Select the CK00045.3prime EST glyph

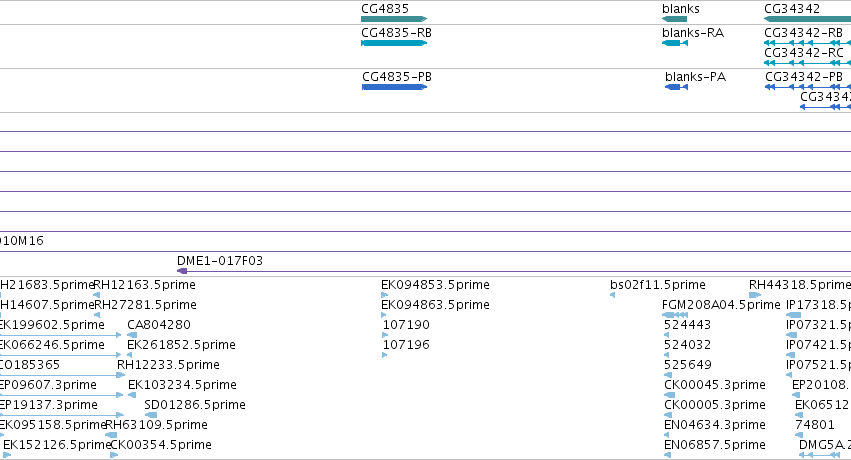click(670, 395)
